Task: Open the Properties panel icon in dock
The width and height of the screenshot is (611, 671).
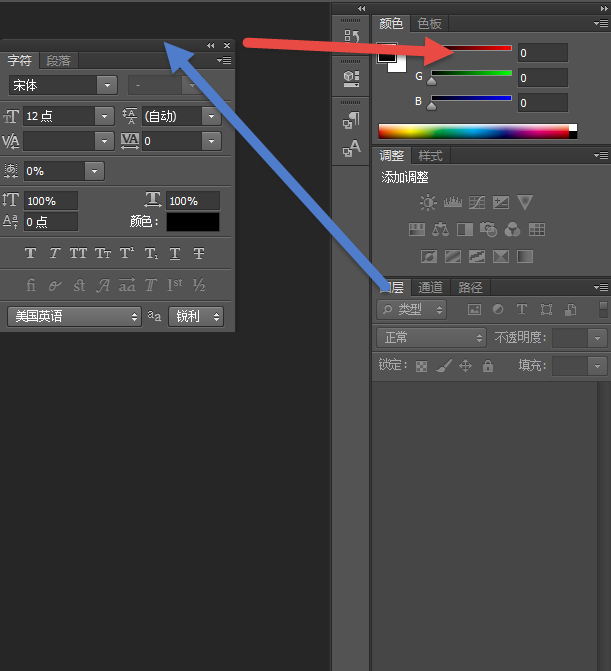Action: click(351, 78)
